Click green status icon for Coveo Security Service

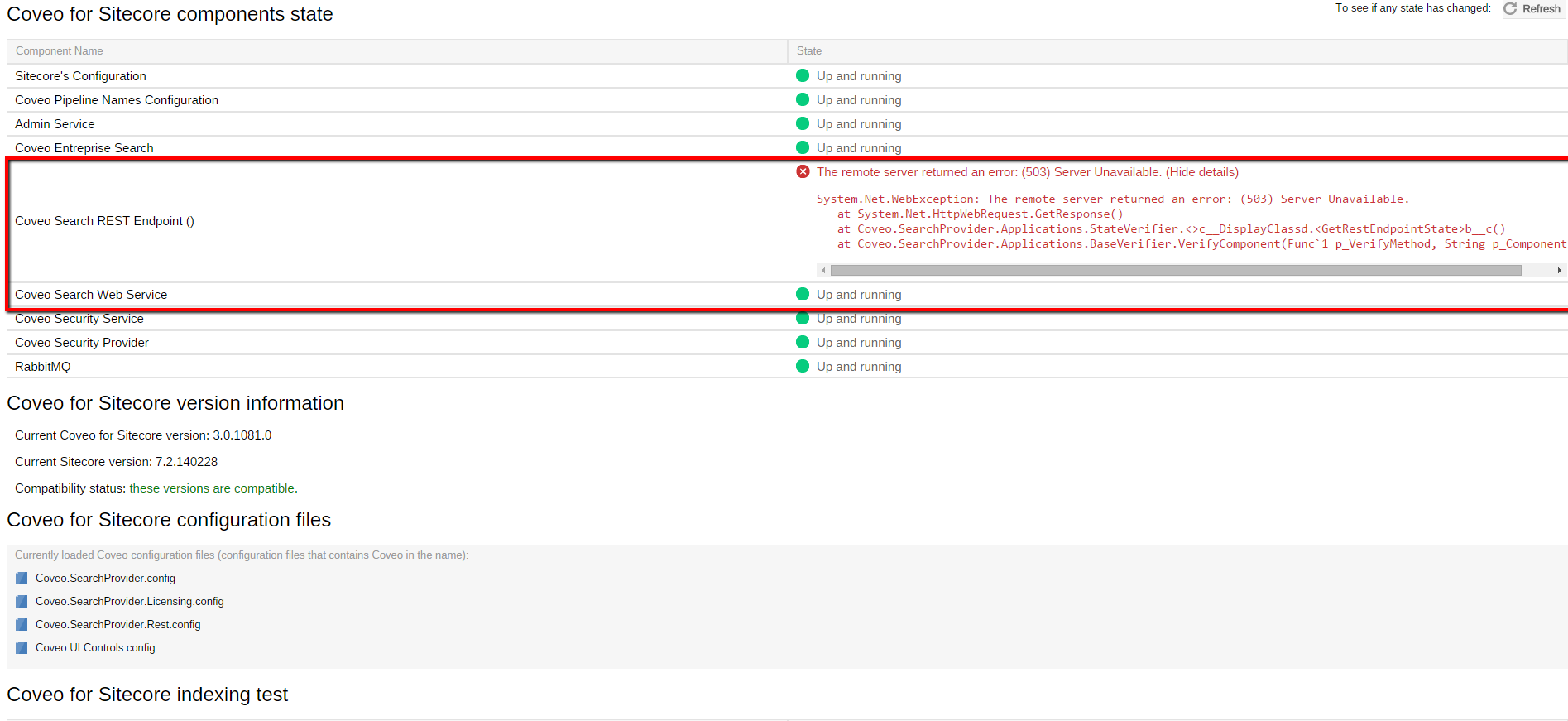point(803,318)
